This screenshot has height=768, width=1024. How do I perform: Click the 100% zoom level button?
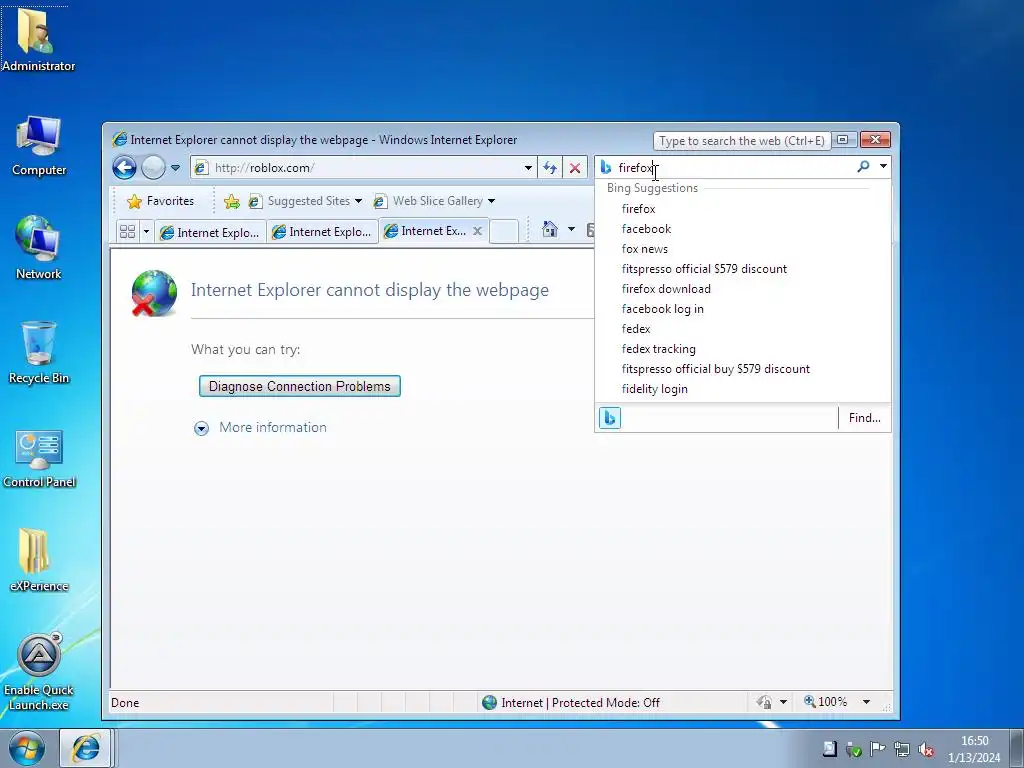point(825,702)
